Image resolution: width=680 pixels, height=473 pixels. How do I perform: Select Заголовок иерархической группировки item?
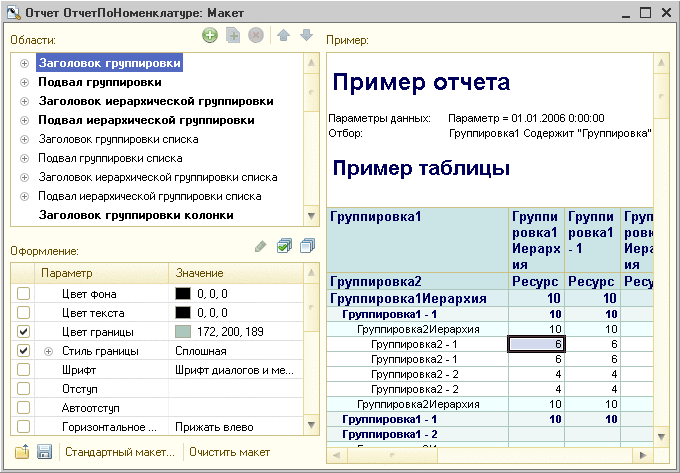pyautogui.click(x=156, y=101)
